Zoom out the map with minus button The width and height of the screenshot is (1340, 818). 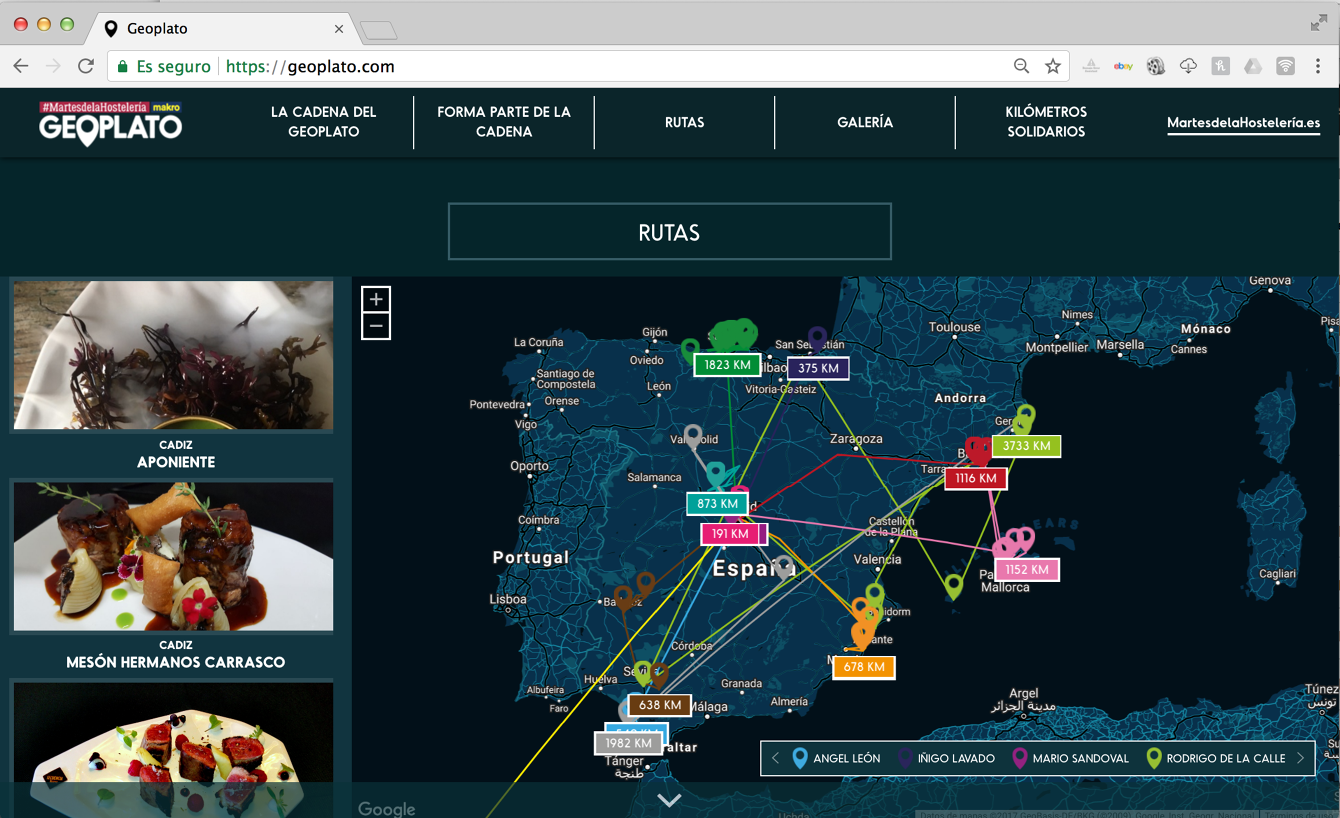pyautogui.click(x=376, y=326)
